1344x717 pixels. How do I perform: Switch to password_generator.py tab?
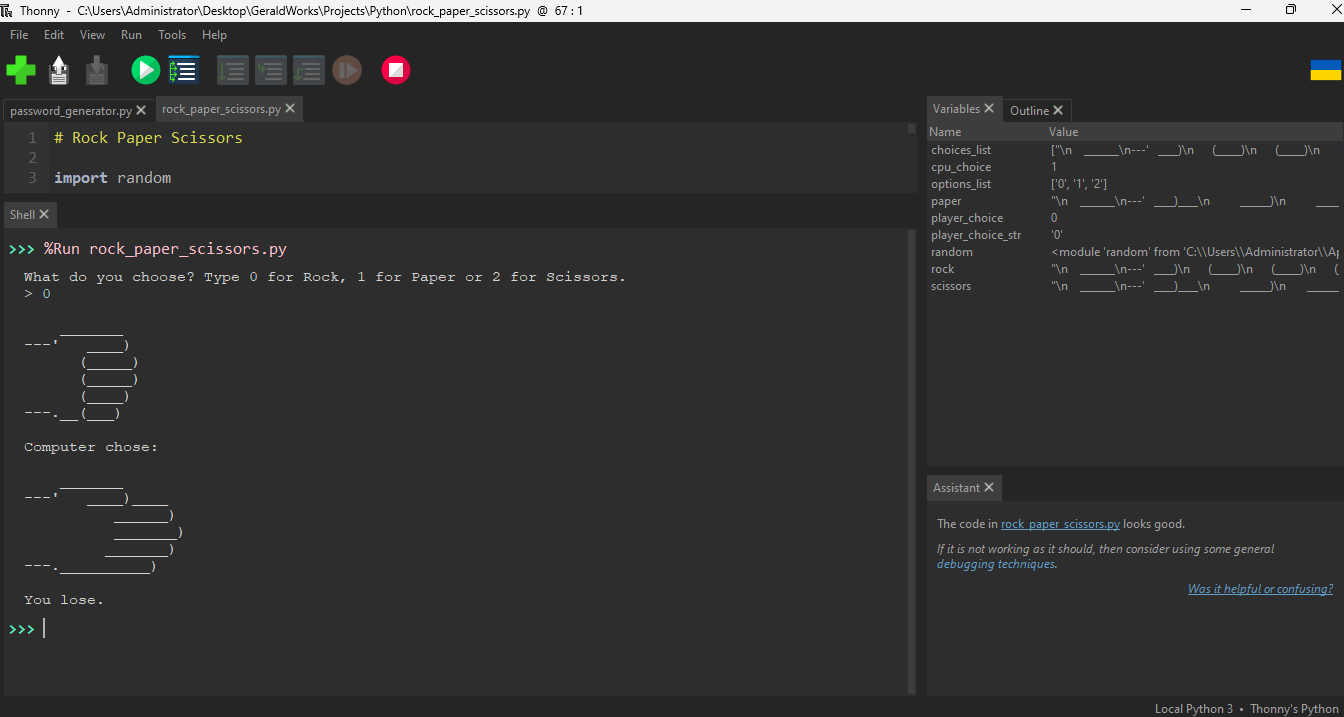(70, 110)
